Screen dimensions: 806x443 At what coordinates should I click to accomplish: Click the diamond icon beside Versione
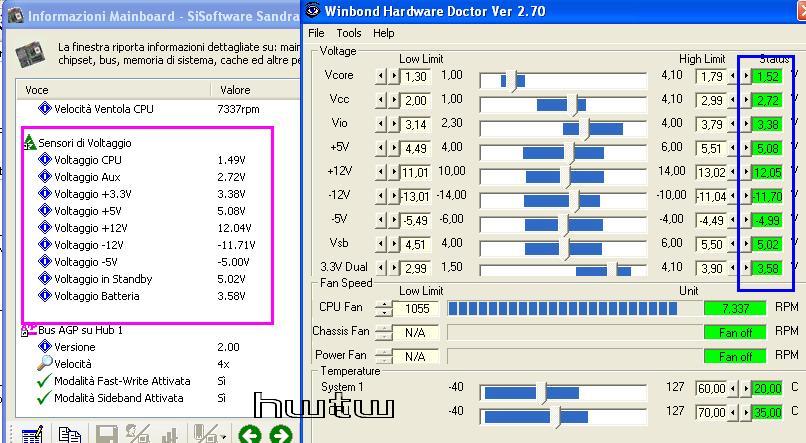click(x=45, y=346)
